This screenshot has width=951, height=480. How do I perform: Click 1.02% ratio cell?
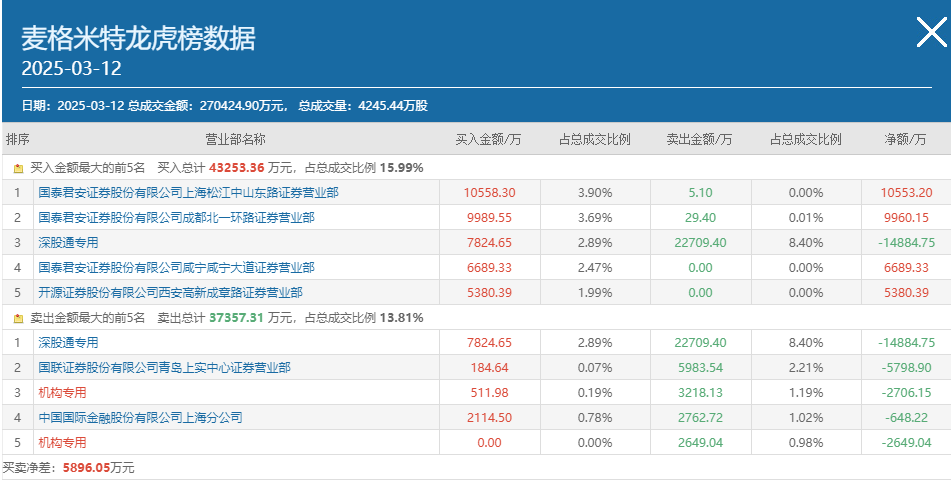[x=806, y=417]
